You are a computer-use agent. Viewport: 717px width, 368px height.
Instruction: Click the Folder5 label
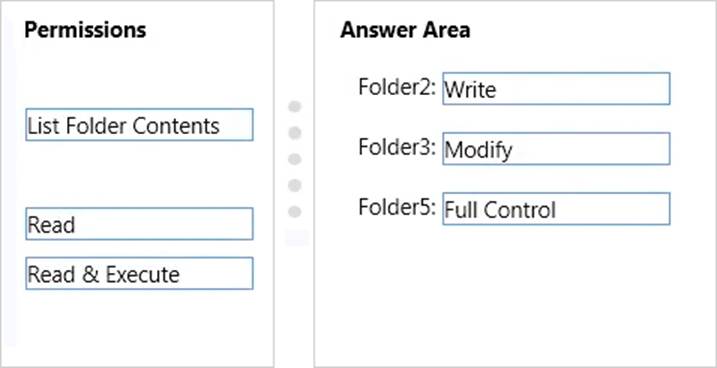pyautogui.click(x=397, y=207)
